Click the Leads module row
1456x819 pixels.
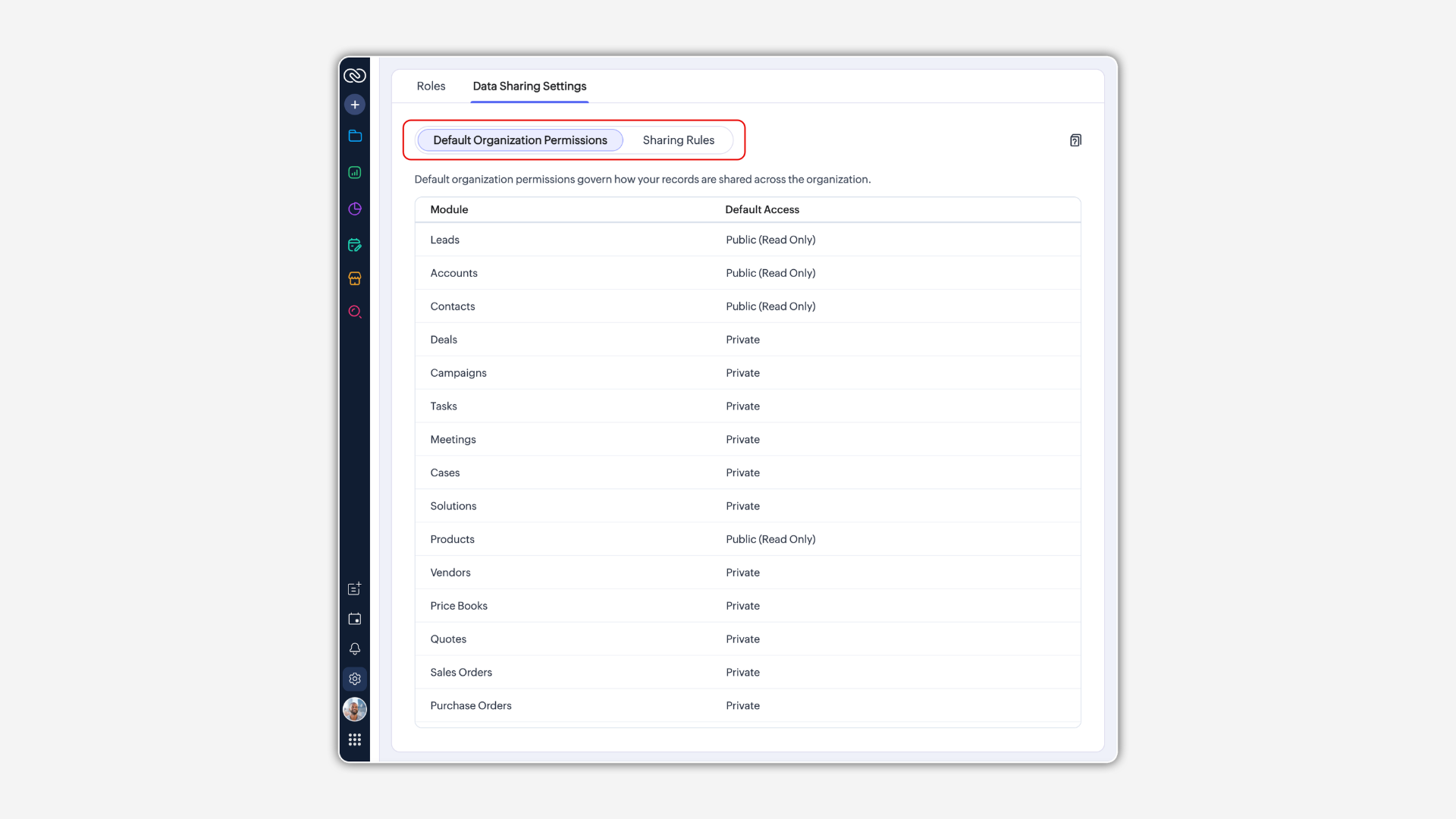click(x=444, y=240)
